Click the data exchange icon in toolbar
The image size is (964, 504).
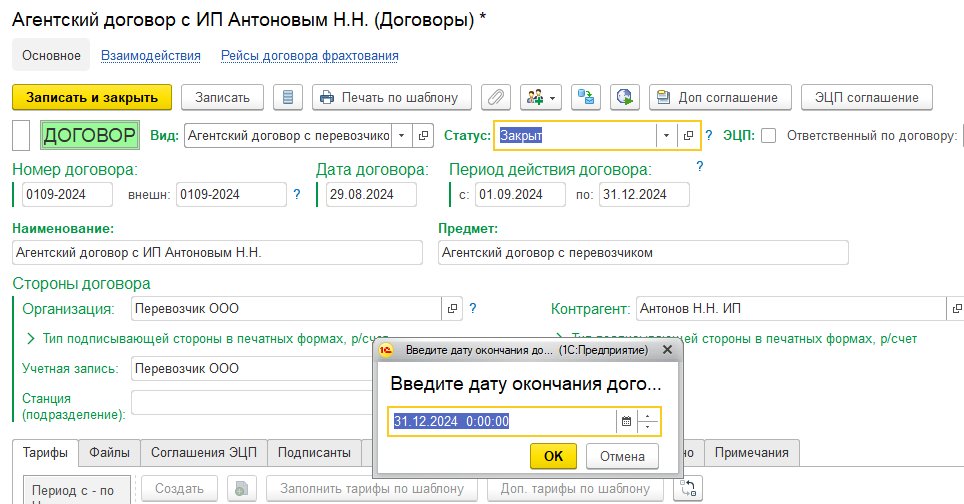pos(586,97)
